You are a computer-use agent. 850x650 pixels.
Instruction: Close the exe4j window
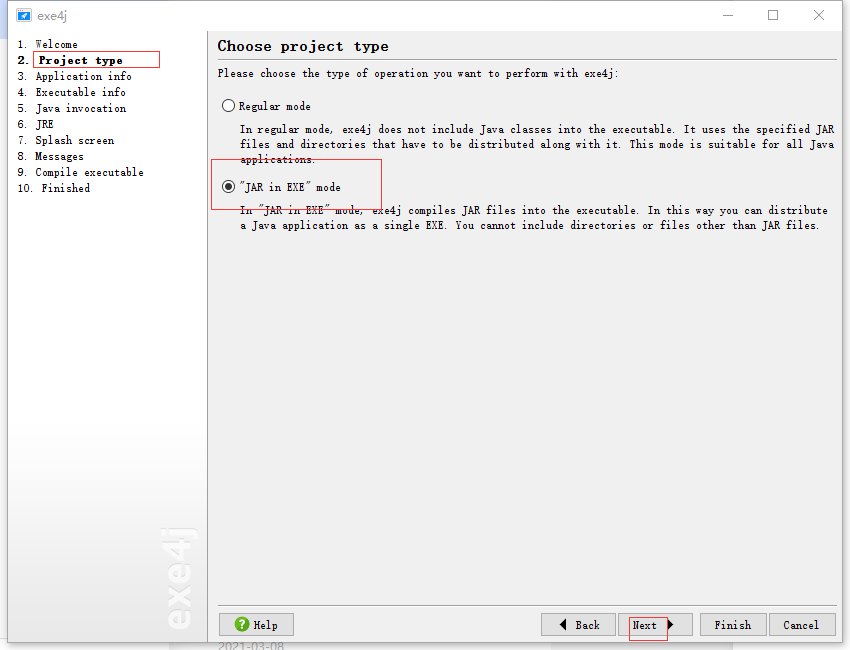(819, 15)
